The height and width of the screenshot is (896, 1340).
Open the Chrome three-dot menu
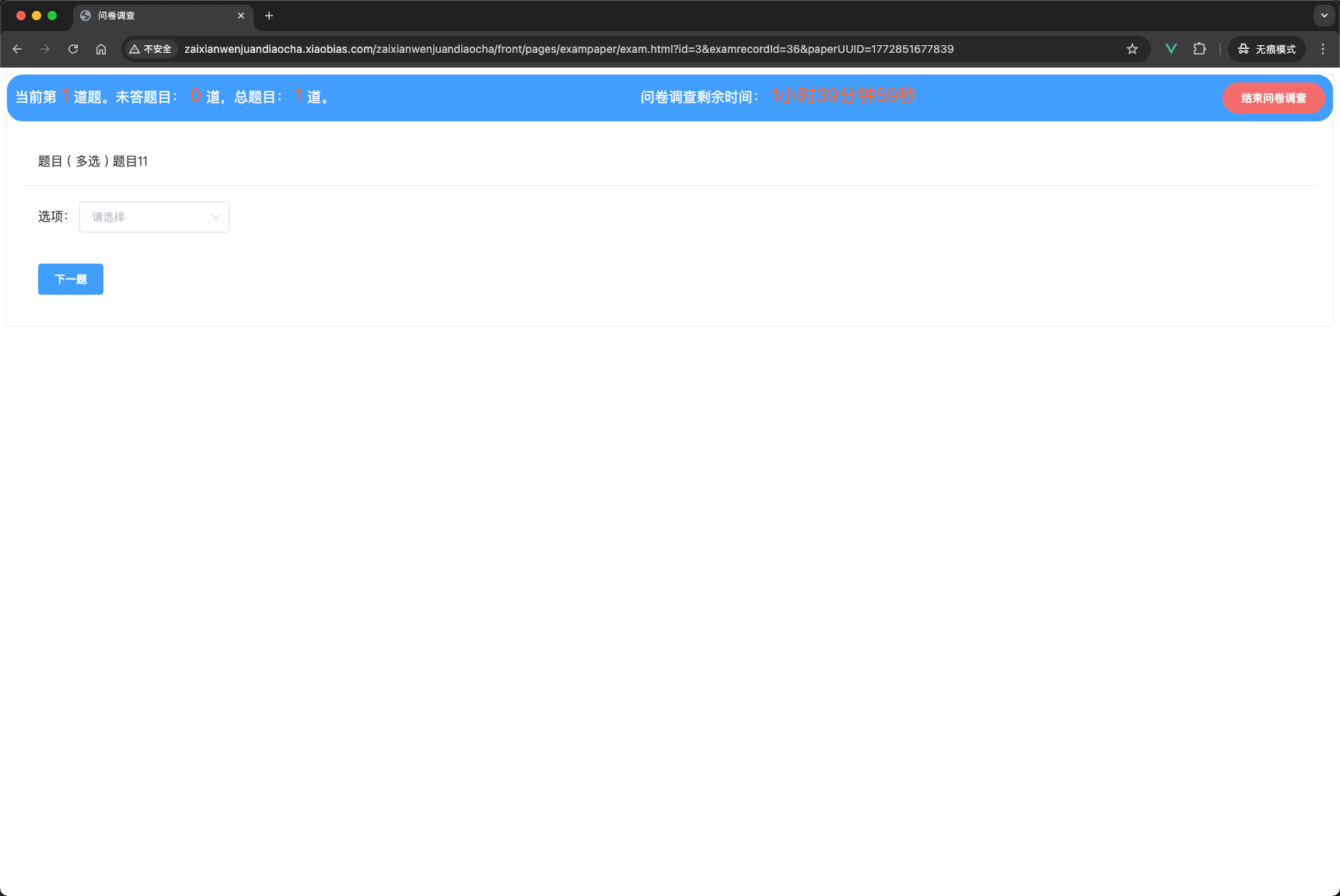pyautogui.click(x=1323, y=49)
